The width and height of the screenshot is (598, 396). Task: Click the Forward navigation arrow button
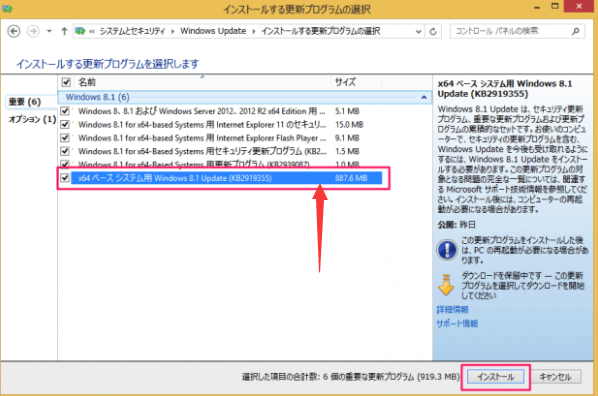[x=33, y=31]
